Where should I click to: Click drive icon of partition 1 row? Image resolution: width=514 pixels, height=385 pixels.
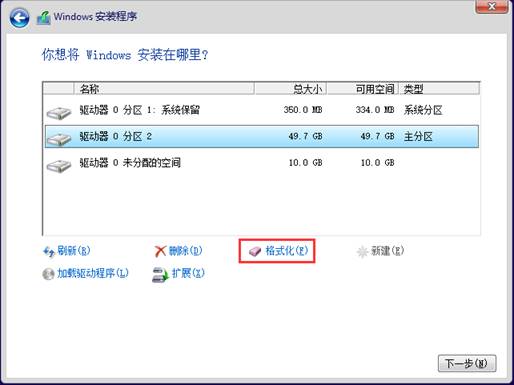click(59, 113)
